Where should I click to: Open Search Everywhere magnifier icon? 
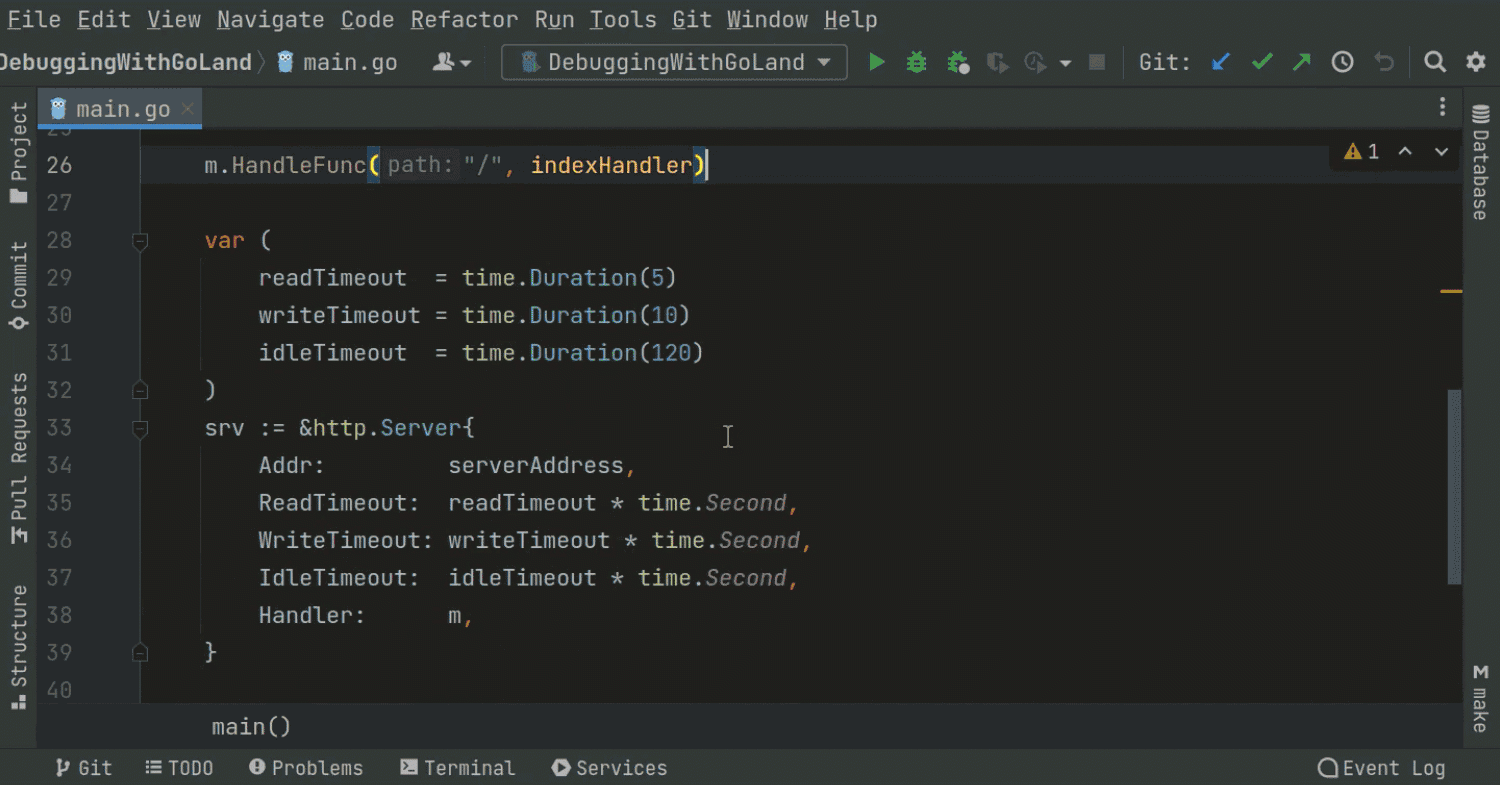point(1435,63)
